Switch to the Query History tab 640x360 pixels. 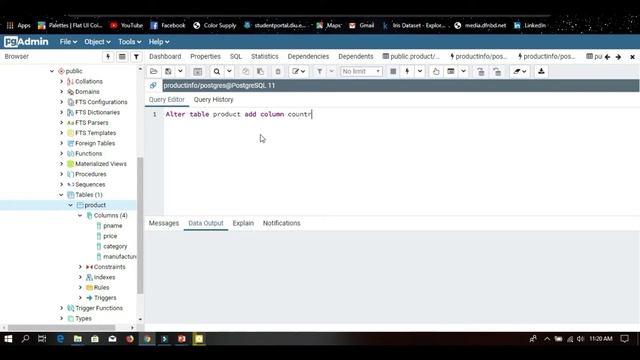[213, 100]
